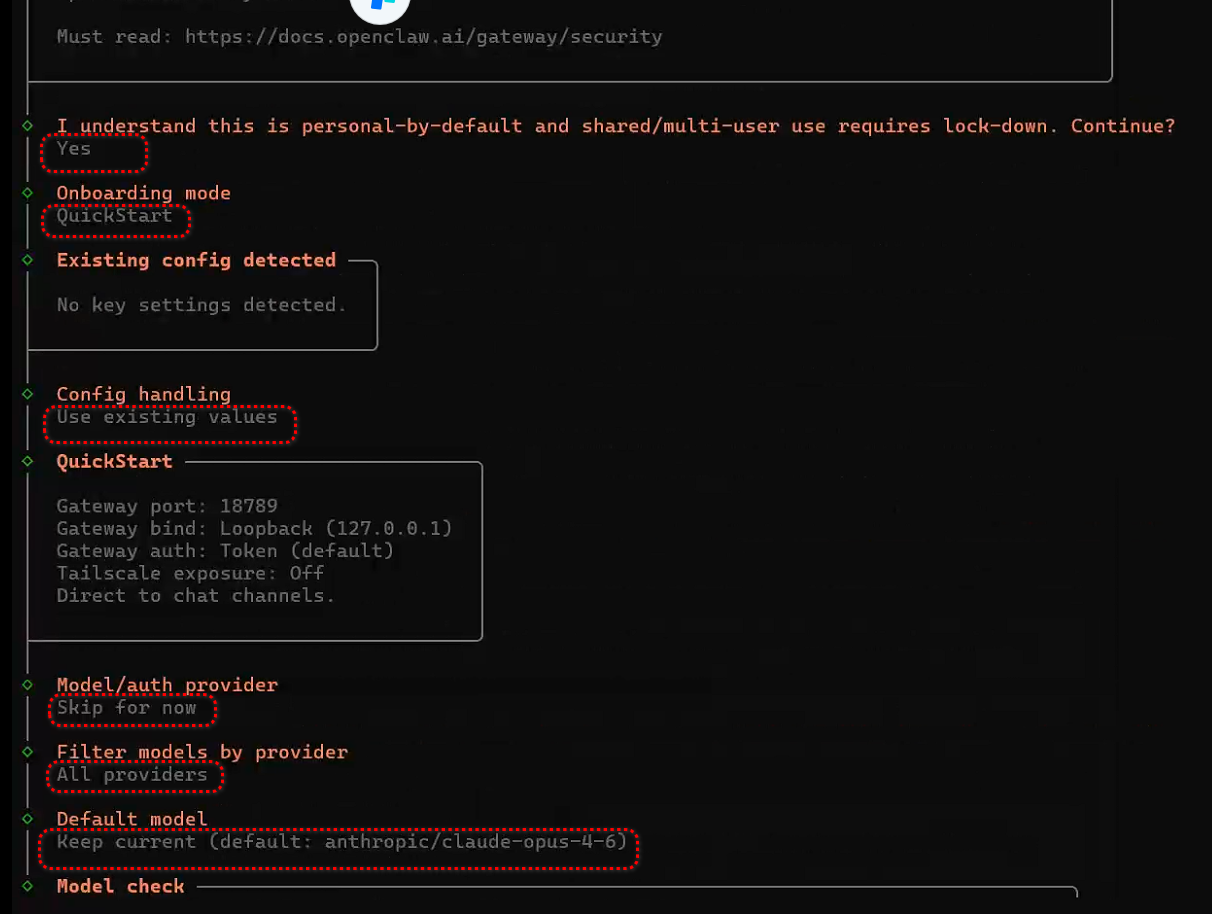Open the docs.openclaw.ai gateway security link
The image size is (1212, 914).
[423, 37]
